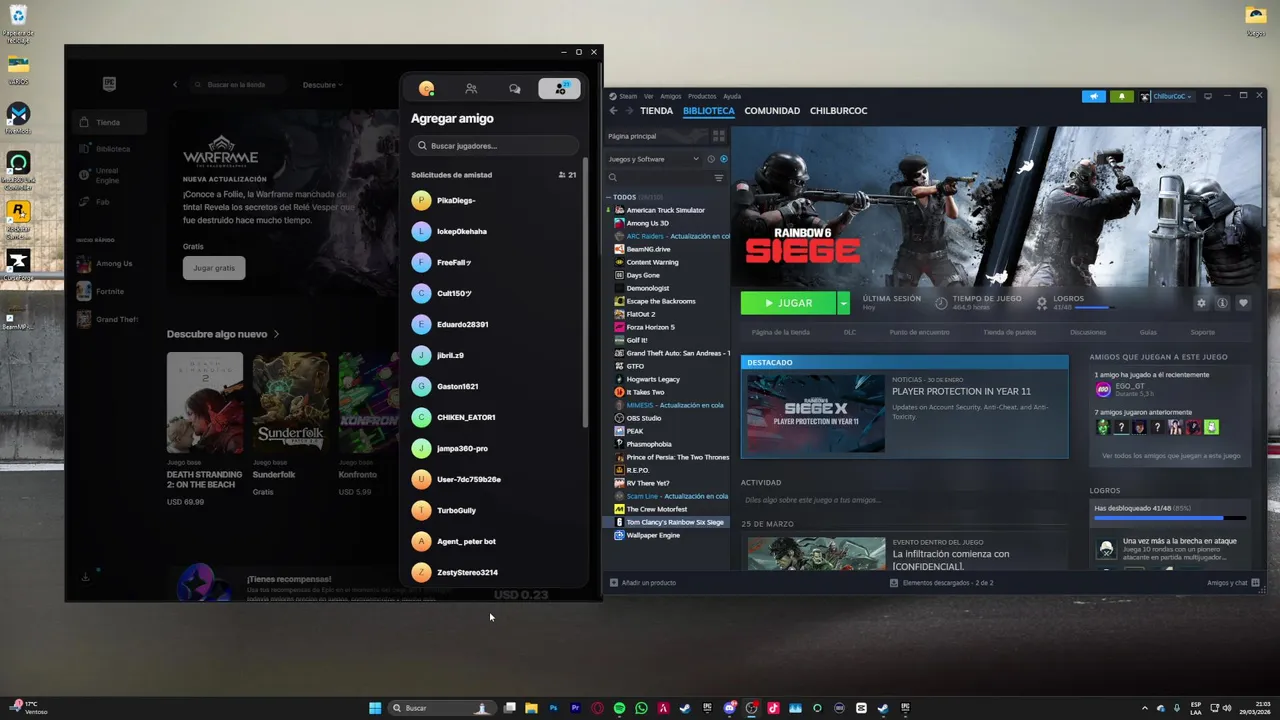Viewport: 1280px width, 720px height.
Task: Select friend request from Eduardo28391
Action: pyautogui.click(x=495, y=324)
